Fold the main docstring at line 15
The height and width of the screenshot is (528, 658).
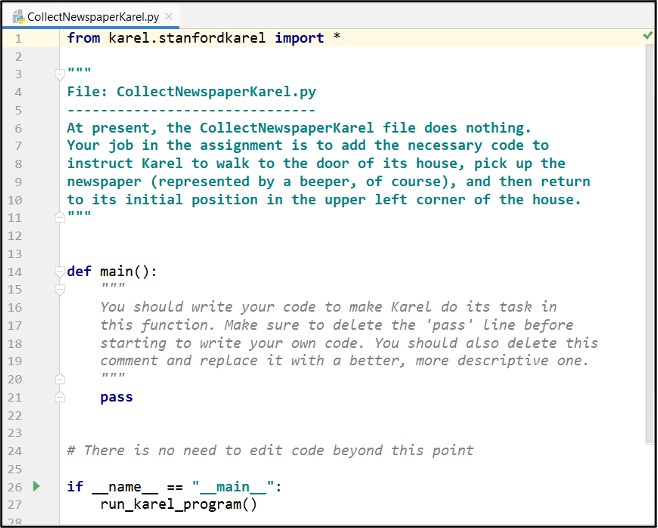[60, 289]
